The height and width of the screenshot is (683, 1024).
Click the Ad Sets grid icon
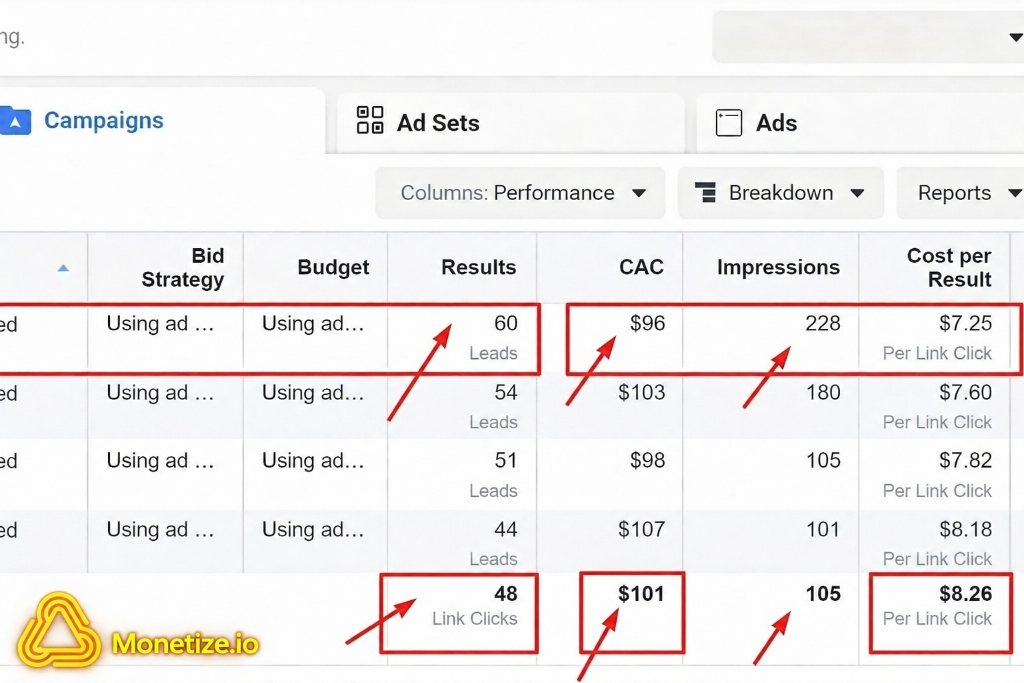point(370,120)
